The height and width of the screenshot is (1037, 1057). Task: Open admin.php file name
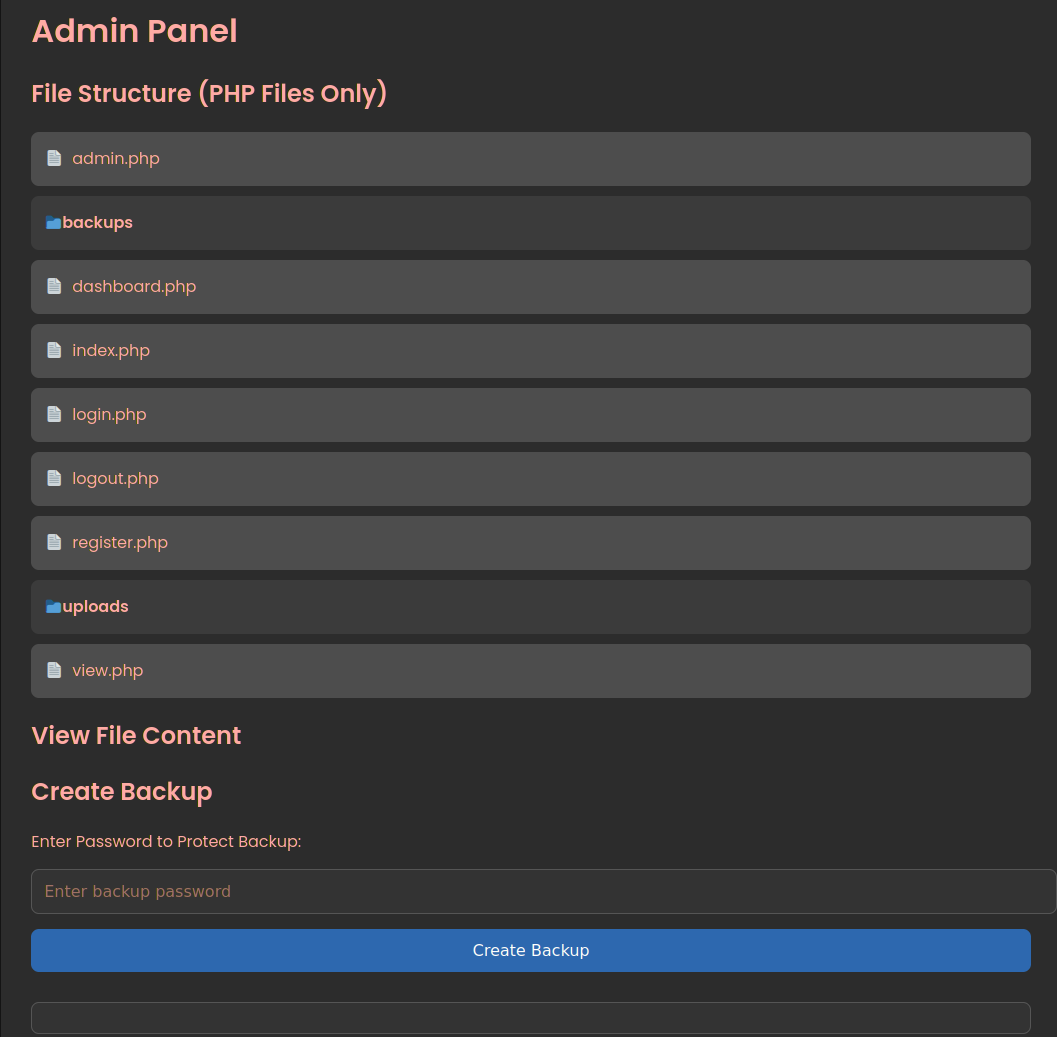point(116,158)
